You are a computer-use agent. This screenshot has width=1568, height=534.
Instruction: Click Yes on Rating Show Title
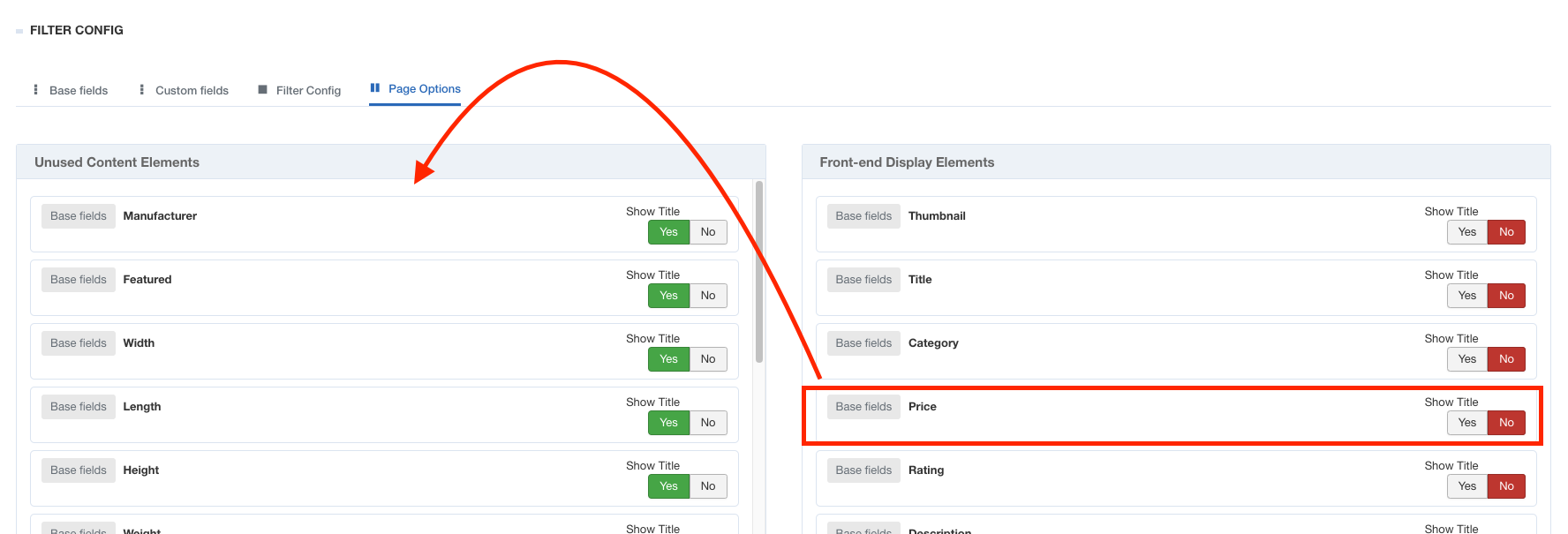pos(1466,486)
